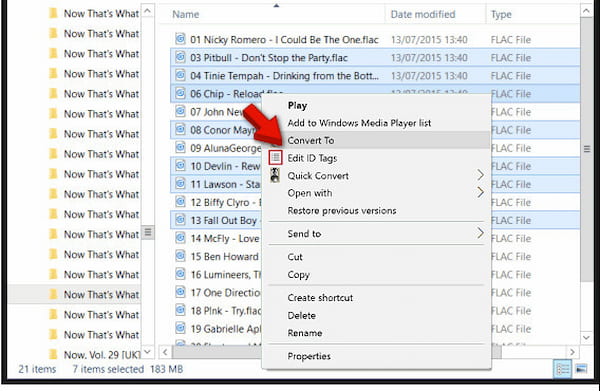600x391 pixels.
Task: Select file 03 Pitbull - Don't Stop the Party.flac
Action: (269, 58)
